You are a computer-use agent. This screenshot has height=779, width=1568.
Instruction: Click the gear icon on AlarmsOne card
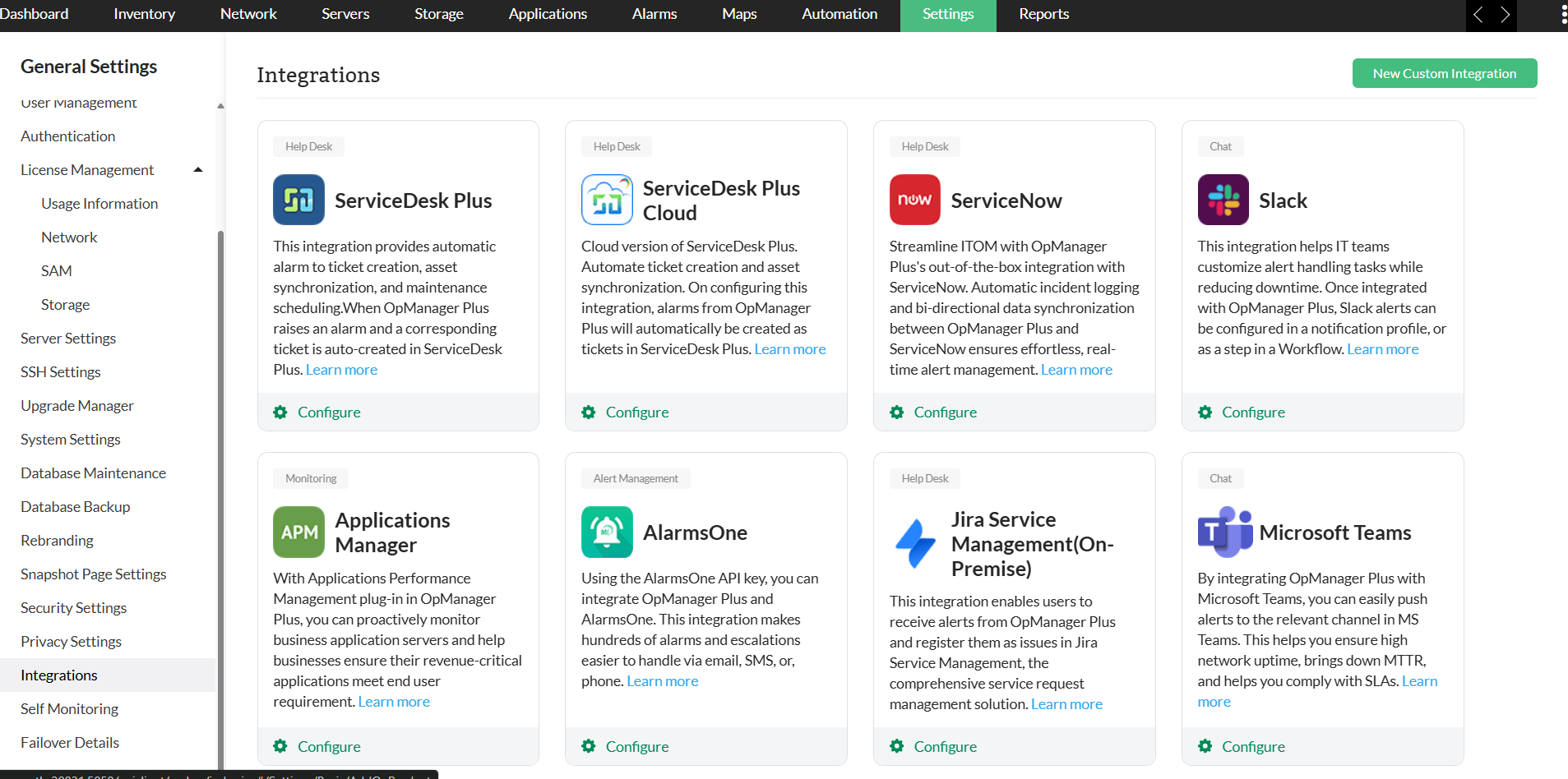[589, 746]
